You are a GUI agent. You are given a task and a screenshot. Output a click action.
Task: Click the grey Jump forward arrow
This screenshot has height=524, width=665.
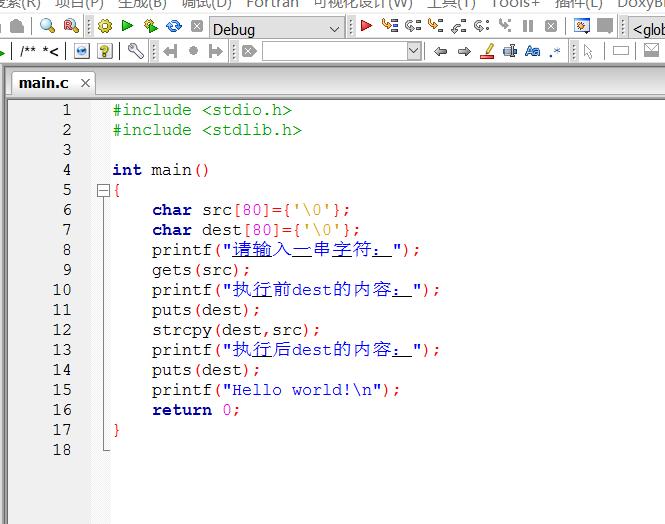coord(216,52)
